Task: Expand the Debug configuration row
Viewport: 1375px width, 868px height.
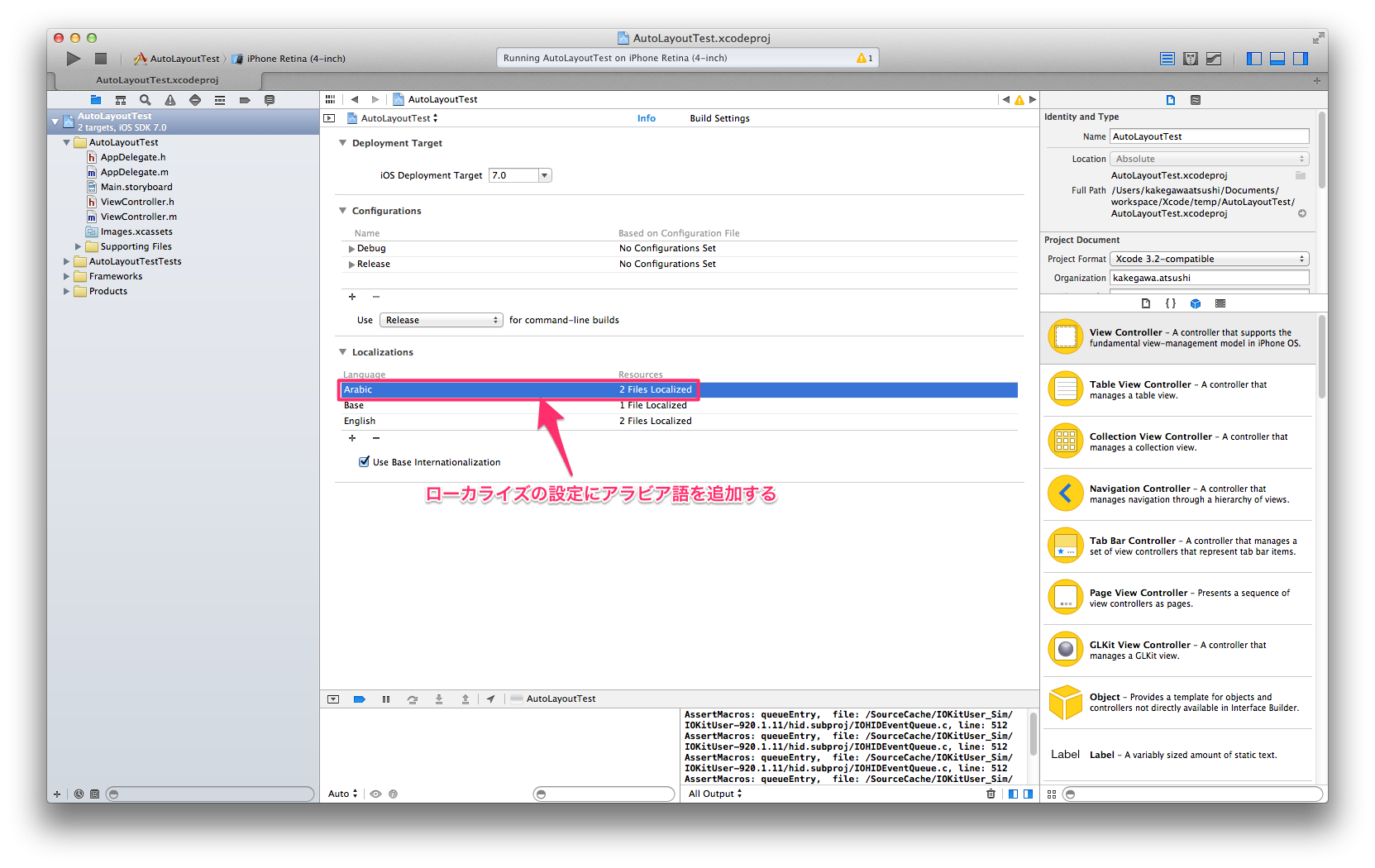Action: pos(351,248)
